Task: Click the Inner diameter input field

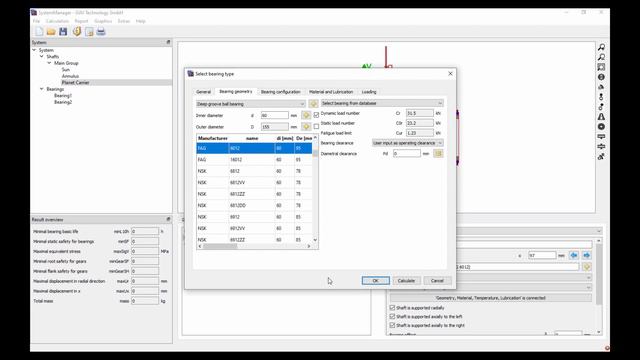Action: point(275,116)
